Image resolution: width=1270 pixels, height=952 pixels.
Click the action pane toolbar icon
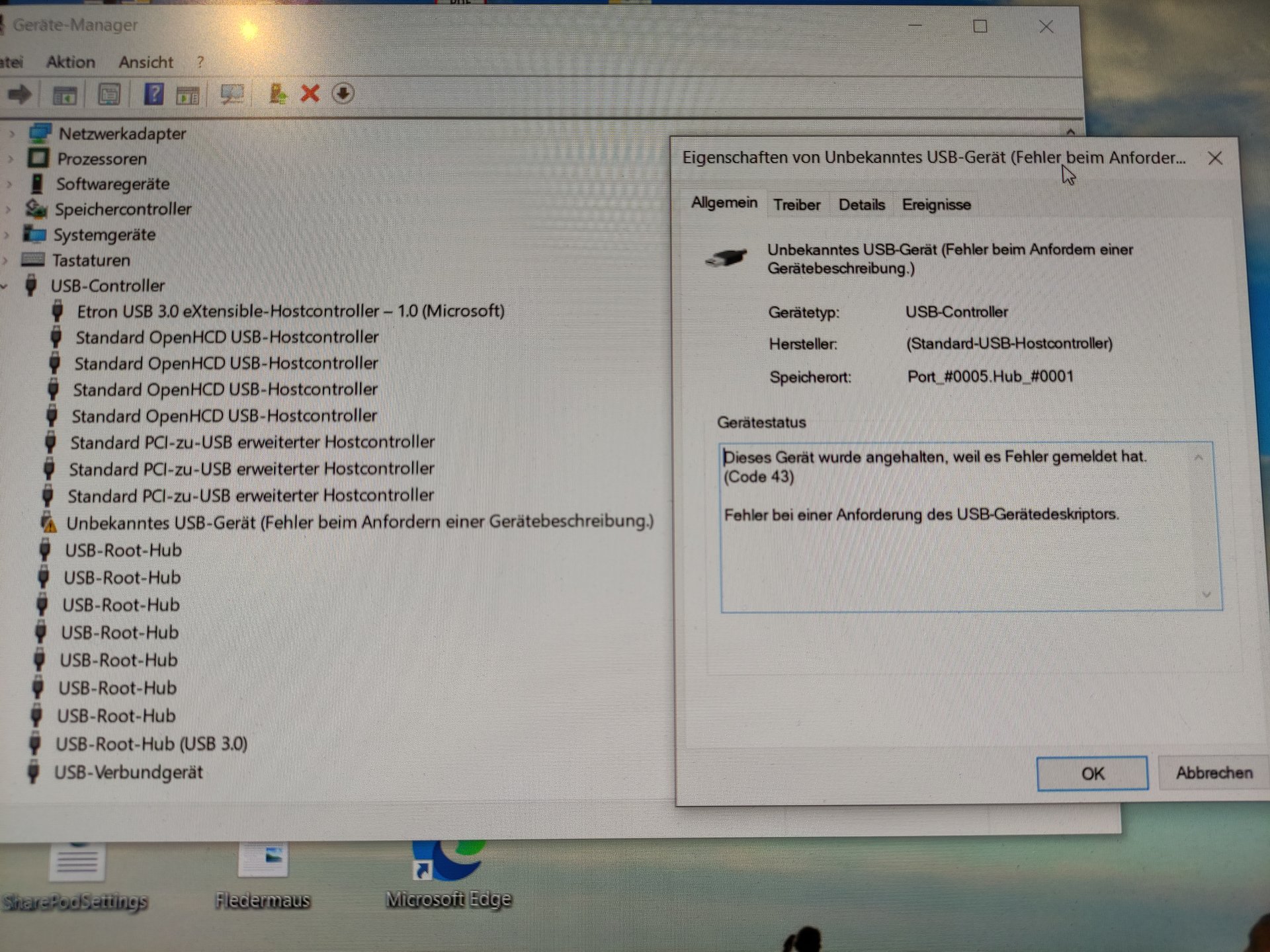coord(188,95)
